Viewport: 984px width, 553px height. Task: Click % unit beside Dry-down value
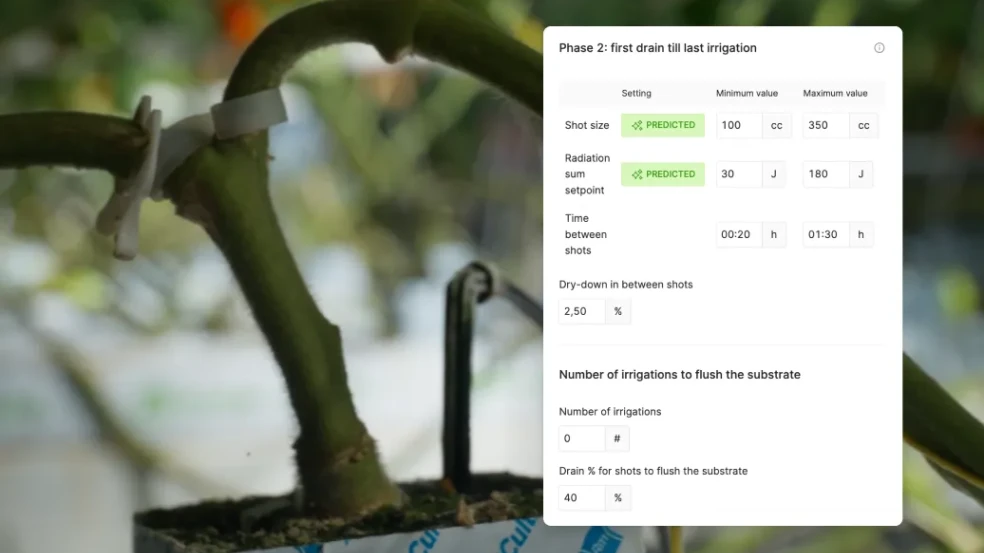click(618, 311)
